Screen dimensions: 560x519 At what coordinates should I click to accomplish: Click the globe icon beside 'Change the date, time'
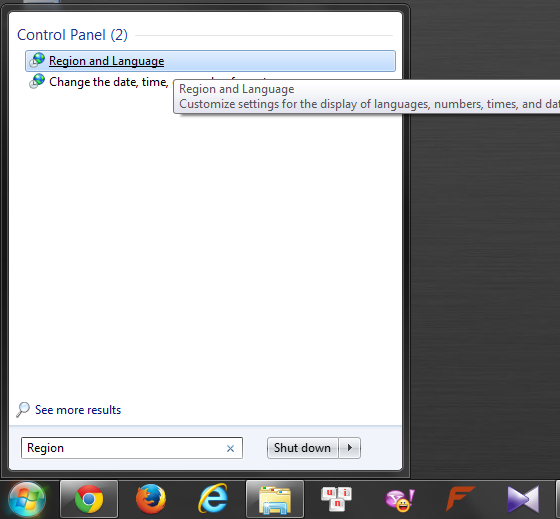click(37, 81)
